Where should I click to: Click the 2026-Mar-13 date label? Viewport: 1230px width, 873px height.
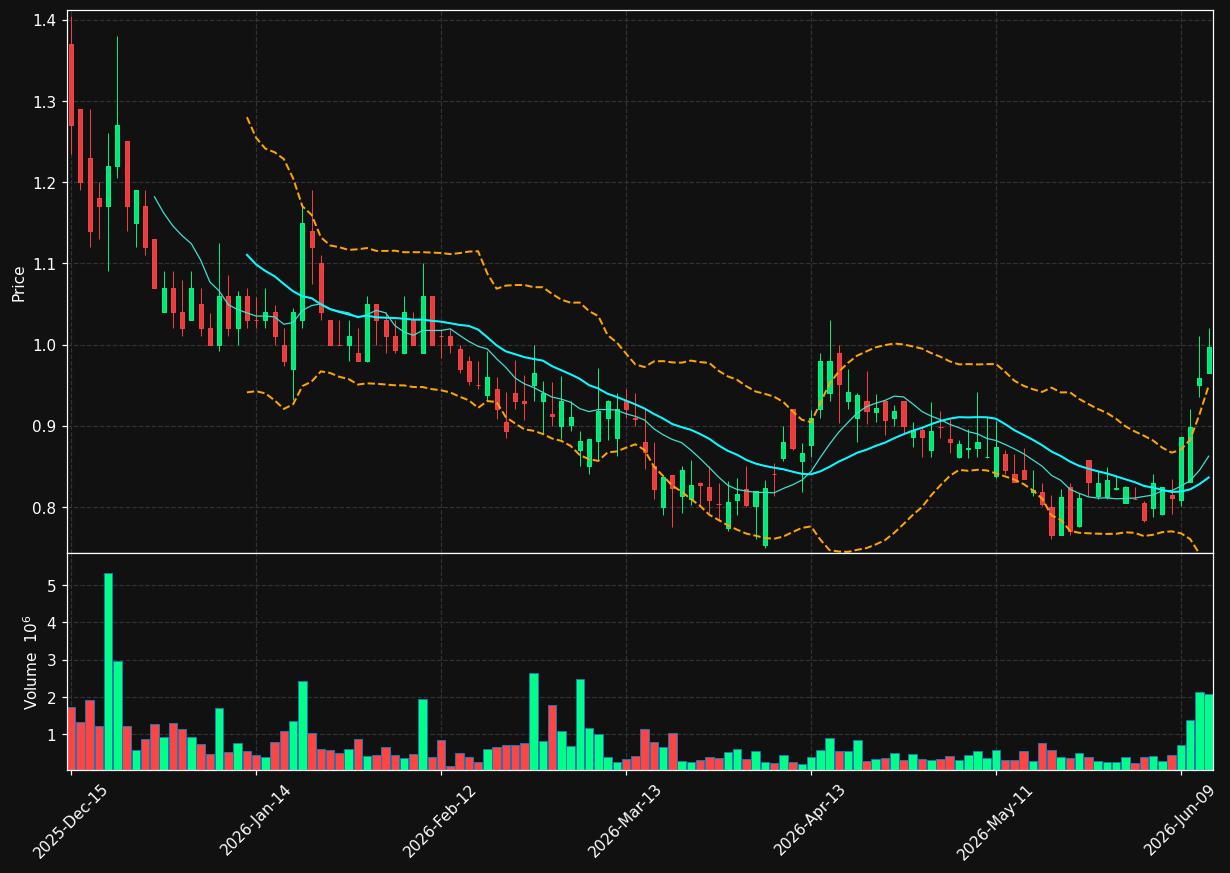pyautogui.click(x=625, y=821)
